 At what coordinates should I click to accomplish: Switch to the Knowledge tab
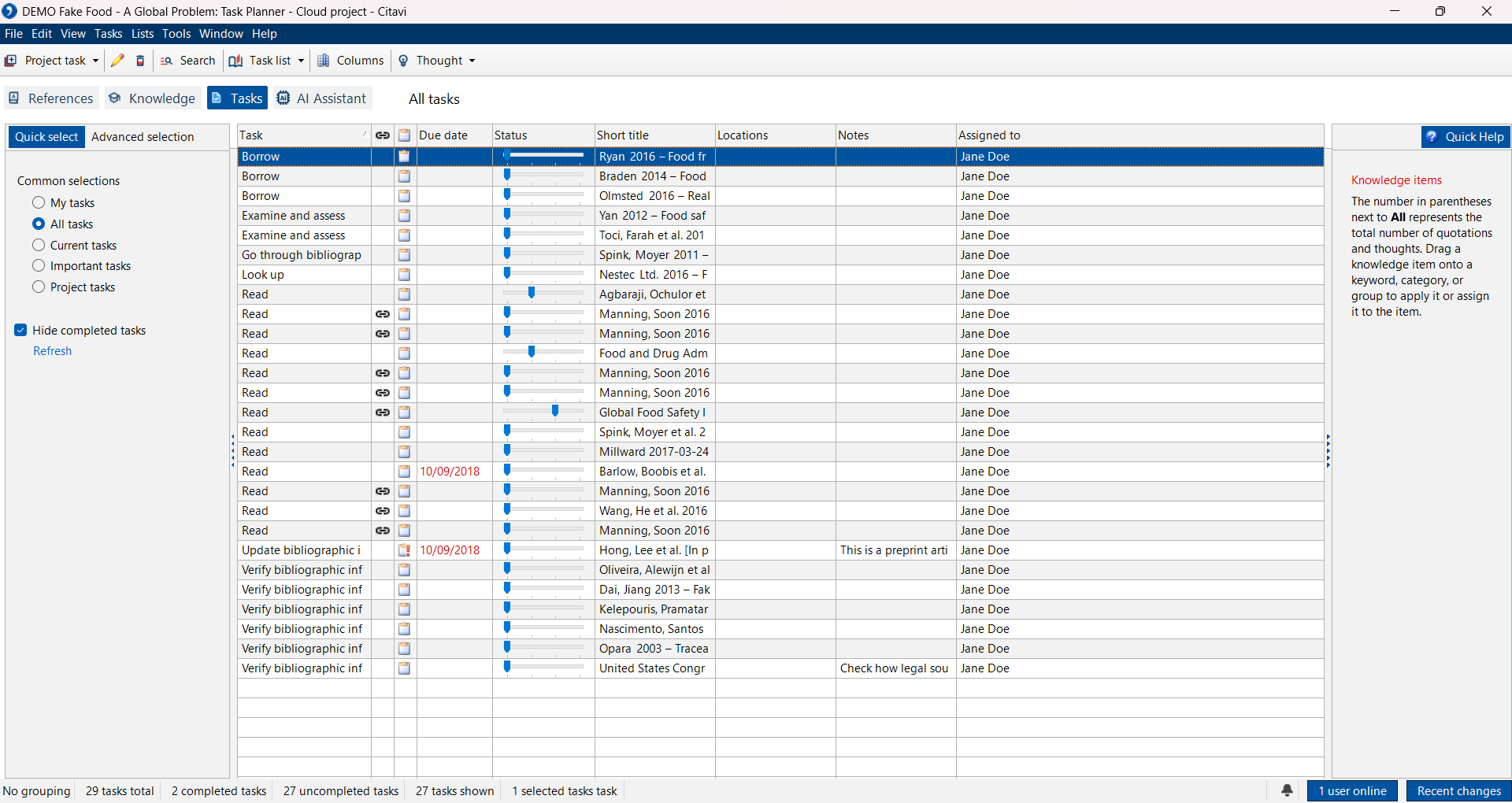(x=152, y=98)
